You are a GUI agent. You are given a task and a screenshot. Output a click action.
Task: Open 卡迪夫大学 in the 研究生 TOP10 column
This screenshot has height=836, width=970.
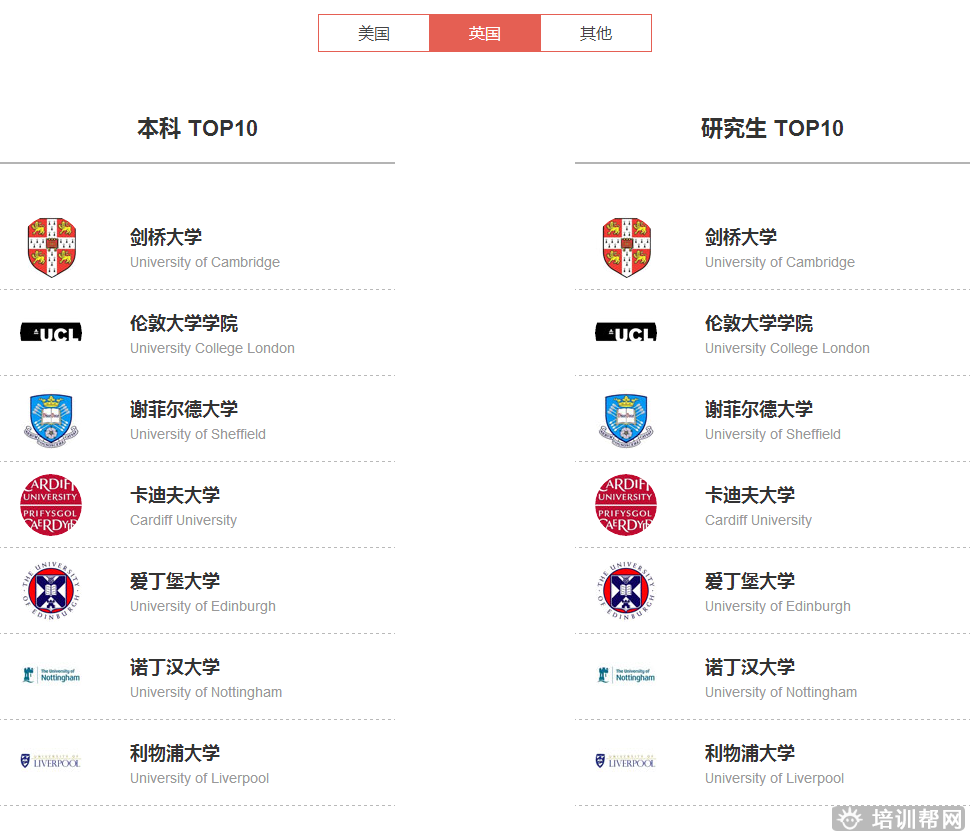(750, 495)
